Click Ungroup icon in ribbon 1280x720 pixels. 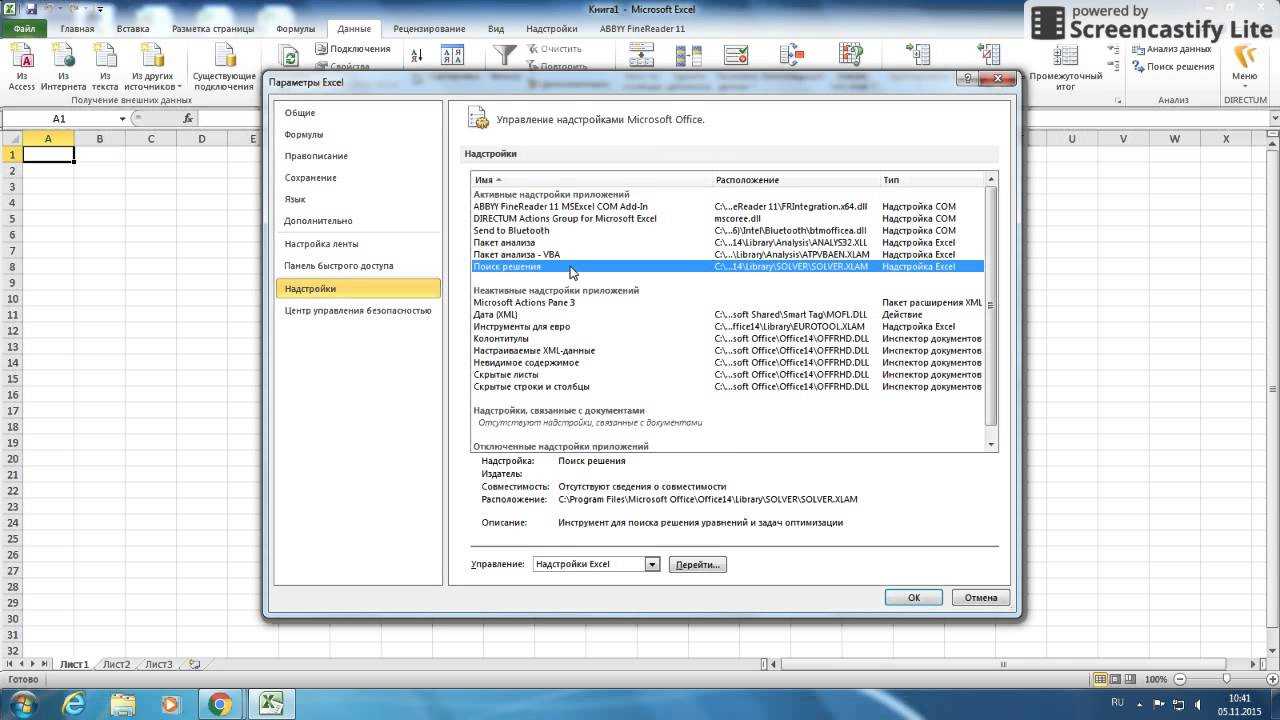(988, 56)
